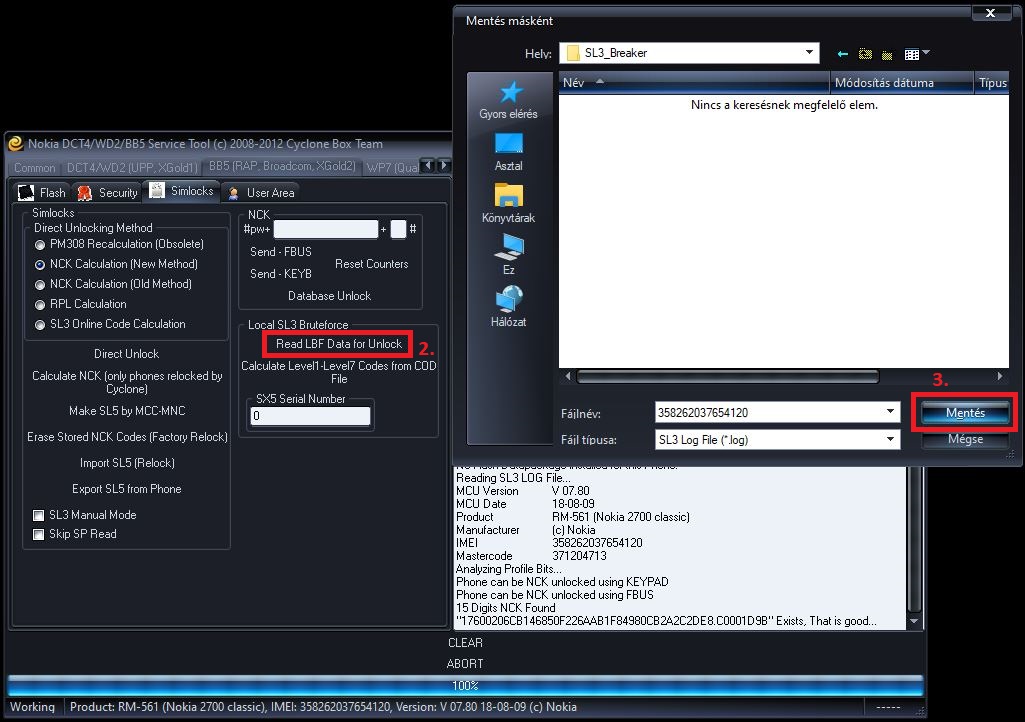Screen dimensions: 1025x722
Task: Select RPL Calculation radio option
Action: click(40, 305)
